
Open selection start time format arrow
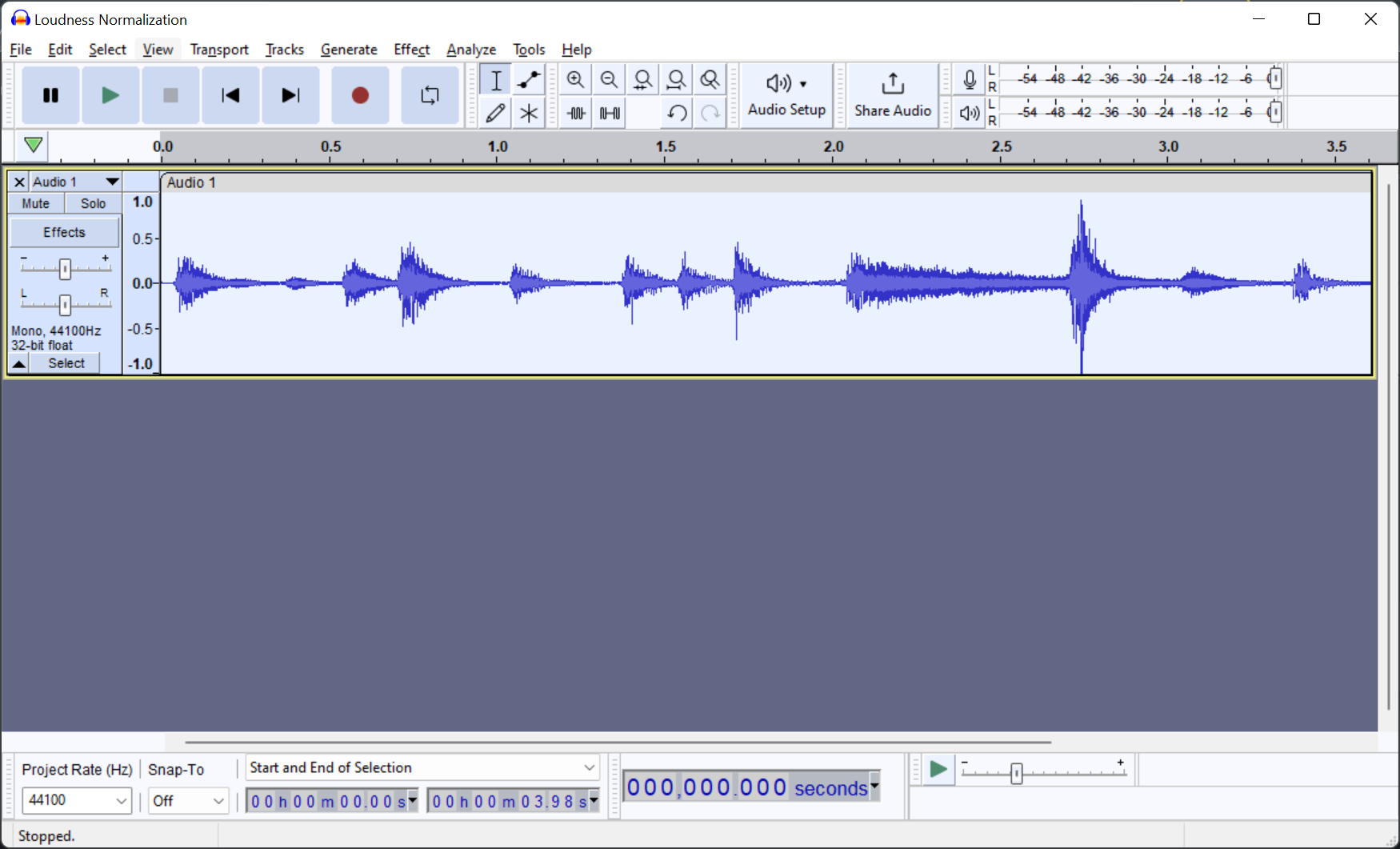tap(413, 799)
